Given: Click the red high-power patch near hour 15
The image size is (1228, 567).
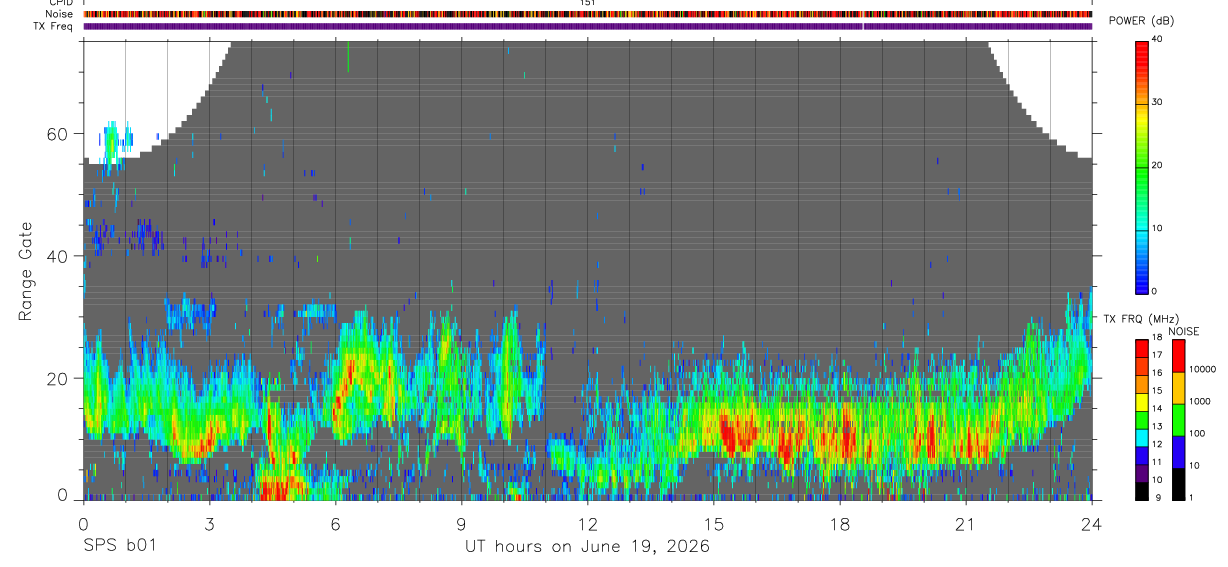Looking at the screenshot, I should click(739, 436).
